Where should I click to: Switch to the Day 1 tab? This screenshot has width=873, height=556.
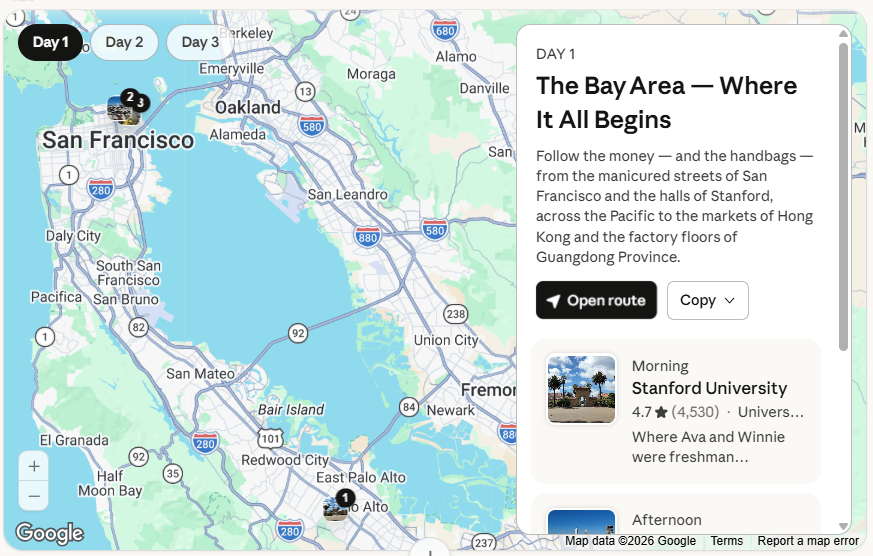click(50, 42)
